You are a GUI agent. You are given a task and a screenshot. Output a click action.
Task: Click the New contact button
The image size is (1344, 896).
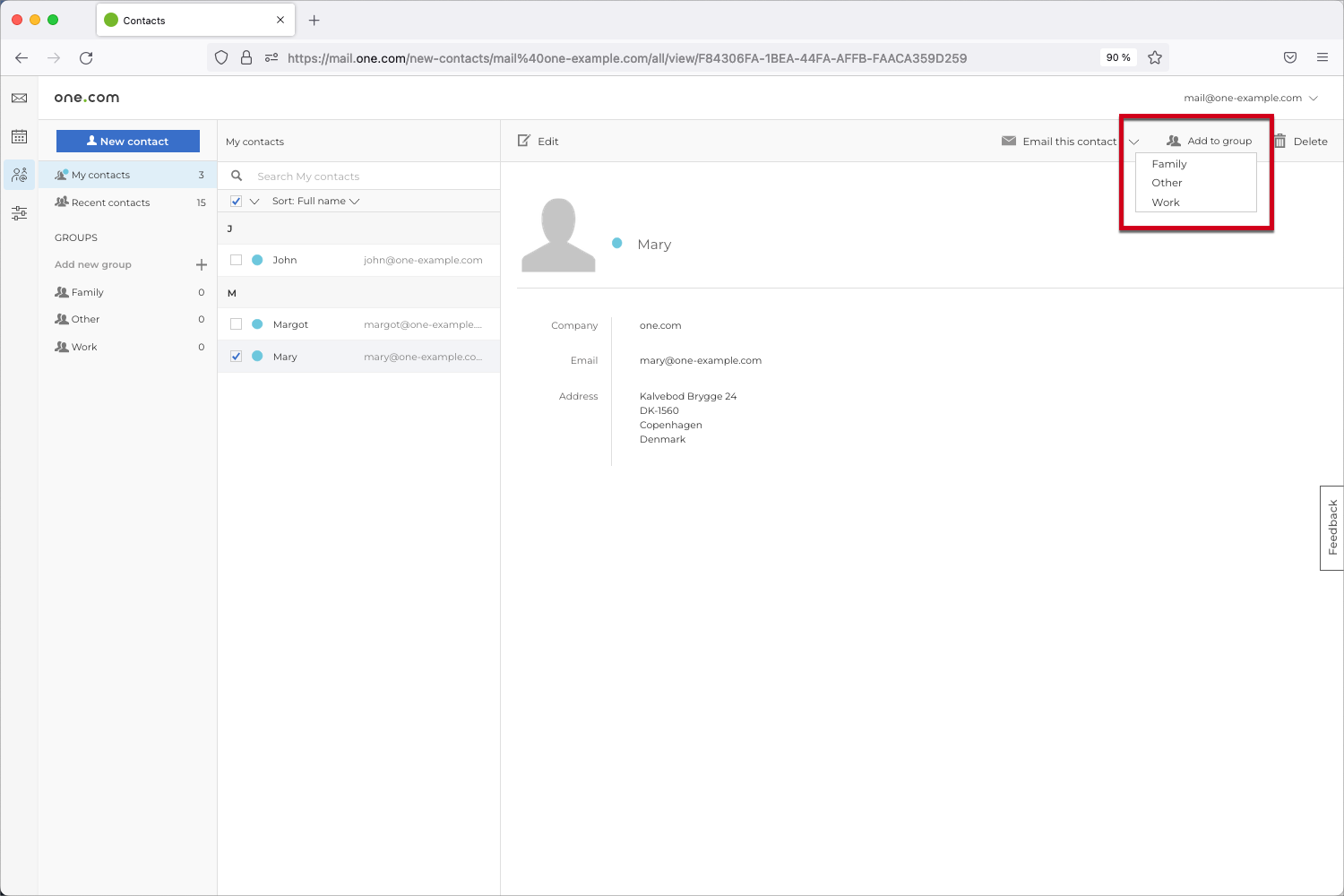point(127,141)
